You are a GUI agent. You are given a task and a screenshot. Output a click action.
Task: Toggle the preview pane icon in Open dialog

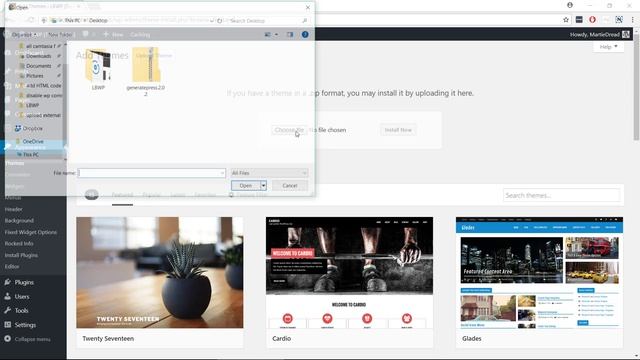[x=290, y=35]
